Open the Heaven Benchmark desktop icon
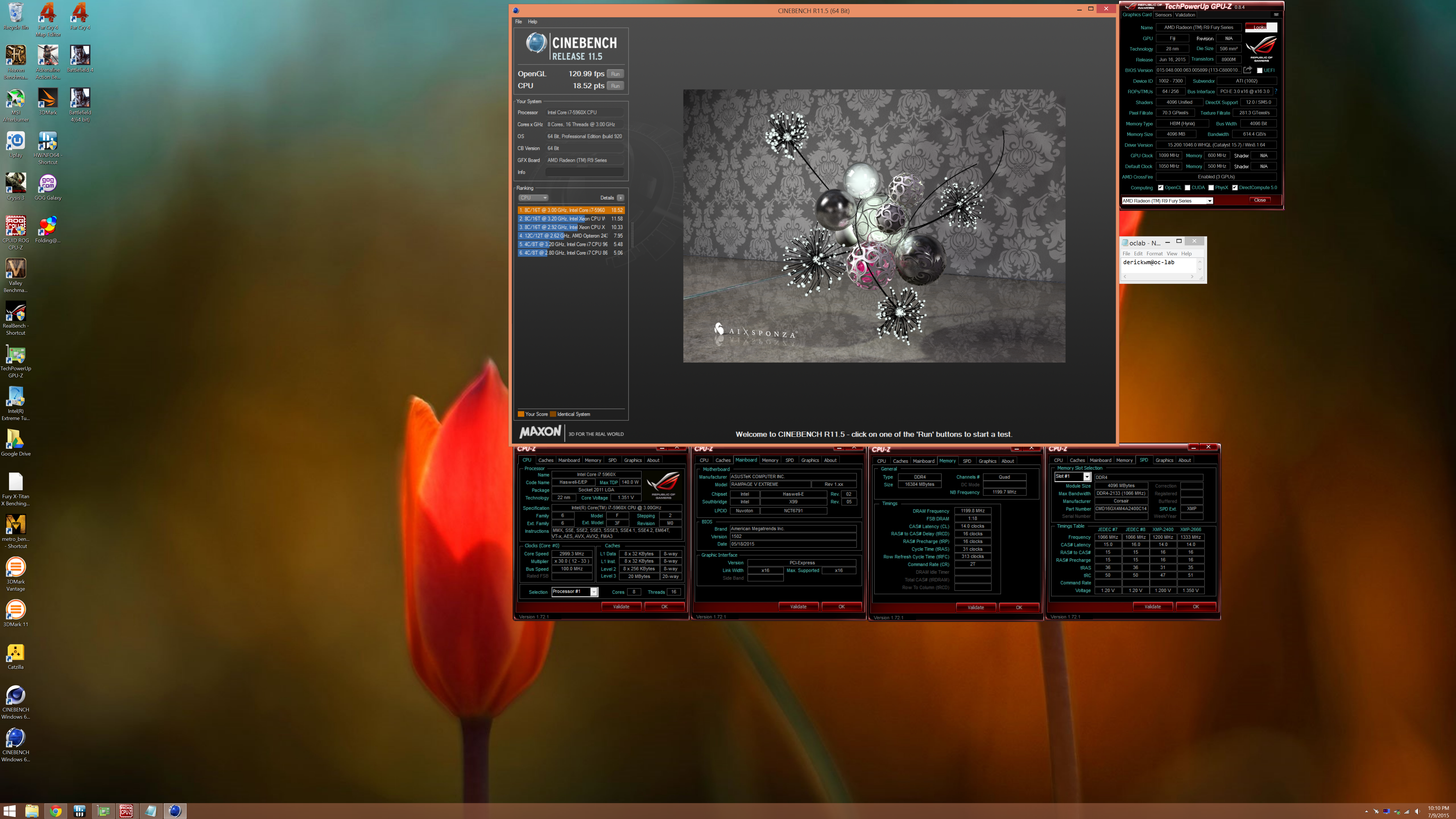Screen dimensions: 1456x819 (16, 62)
